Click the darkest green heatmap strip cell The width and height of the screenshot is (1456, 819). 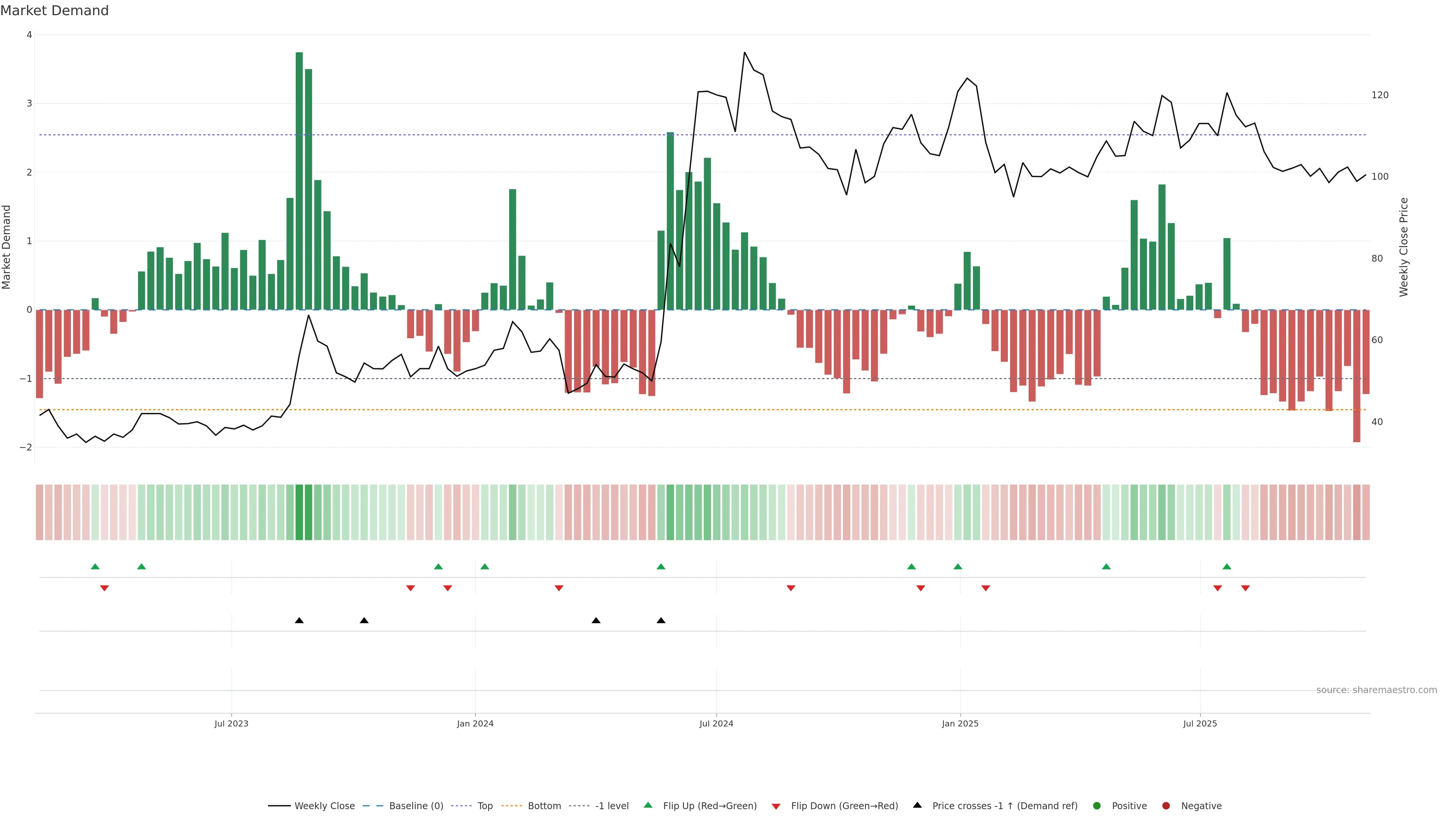(x=300, y=512)
